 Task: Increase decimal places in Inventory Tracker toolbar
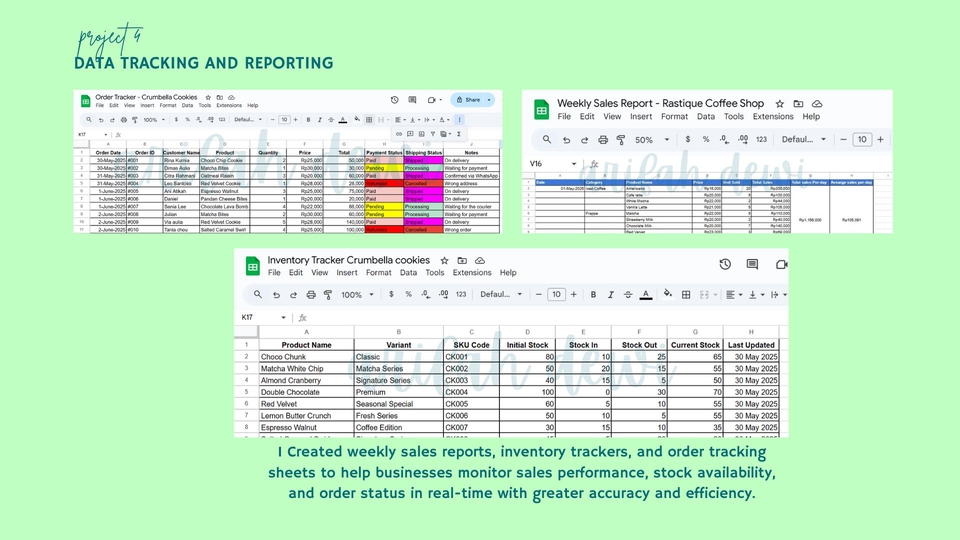[443, 294]
